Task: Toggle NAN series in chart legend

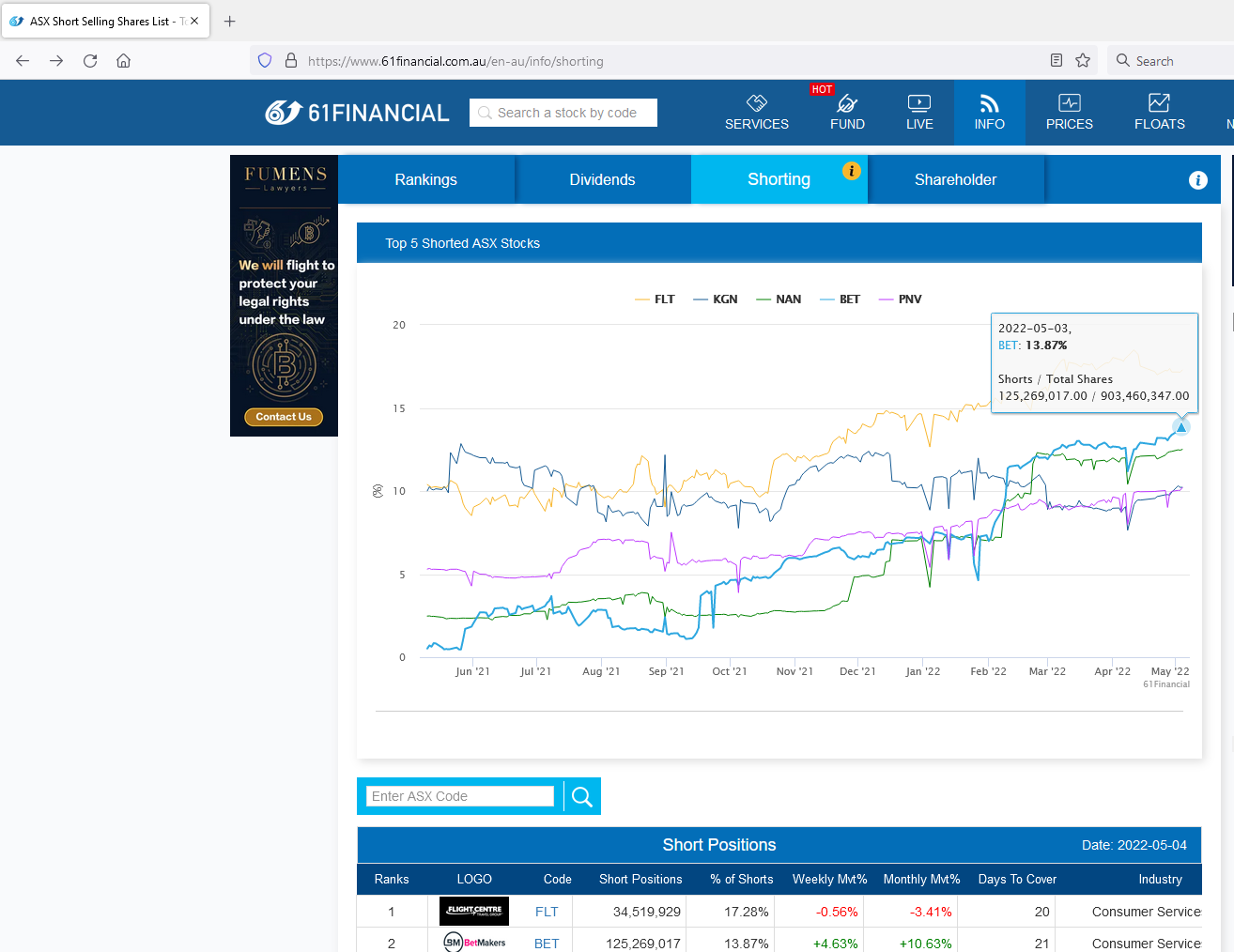Action: (779, 299)
